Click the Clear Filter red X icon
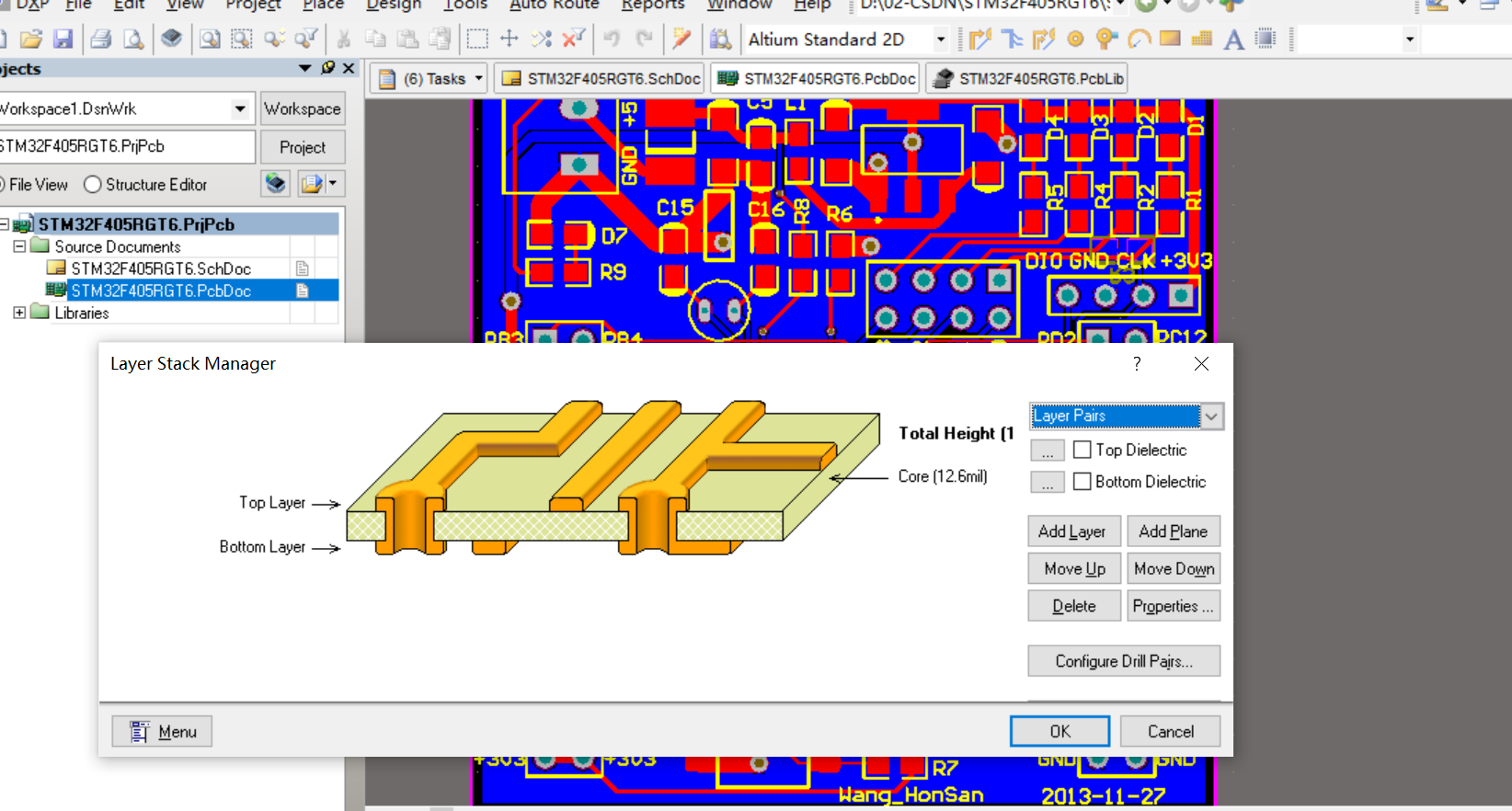Viewport: 1512px width, 811px height. (573, 39)
